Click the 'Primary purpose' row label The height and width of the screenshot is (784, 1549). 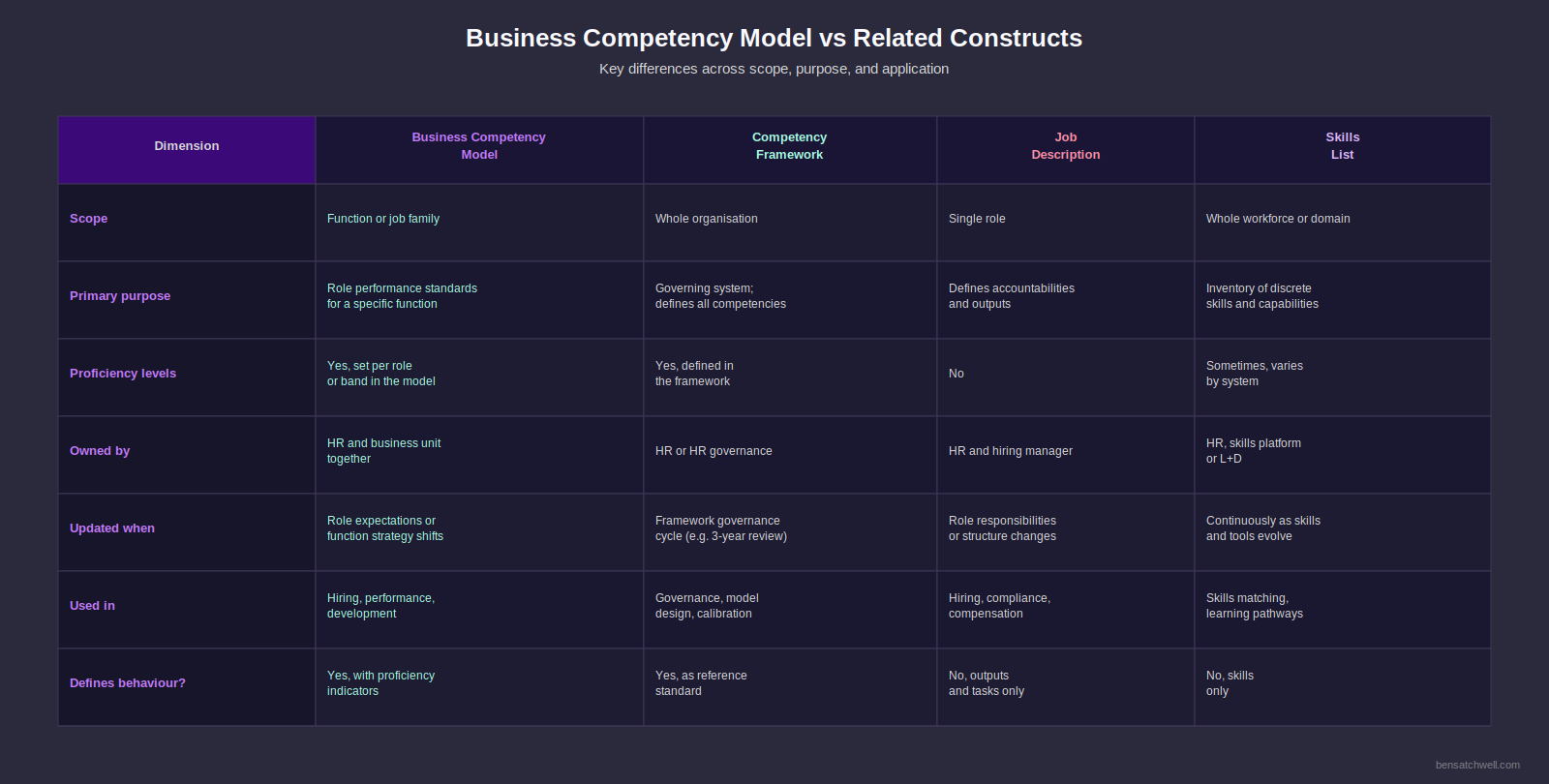120,296
